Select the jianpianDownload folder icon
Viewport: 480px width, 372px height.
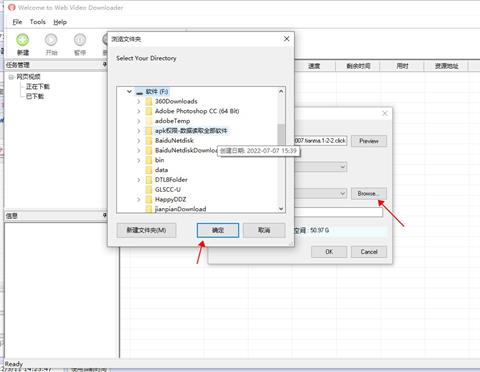[149, 209]
